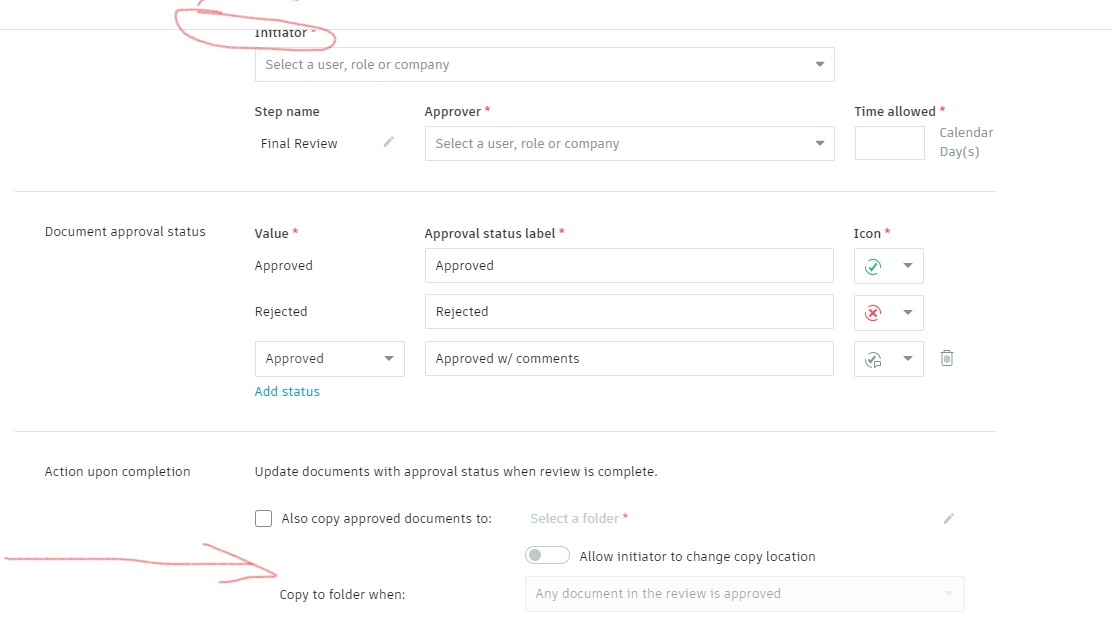Click the Rejected status label text field
This screenshot has width=1112, height=644.
[629, 312]
